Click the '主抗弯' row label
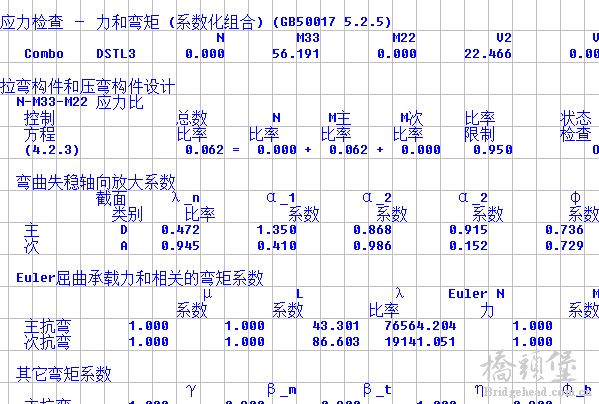599x404 pixels. click(47, 326)
